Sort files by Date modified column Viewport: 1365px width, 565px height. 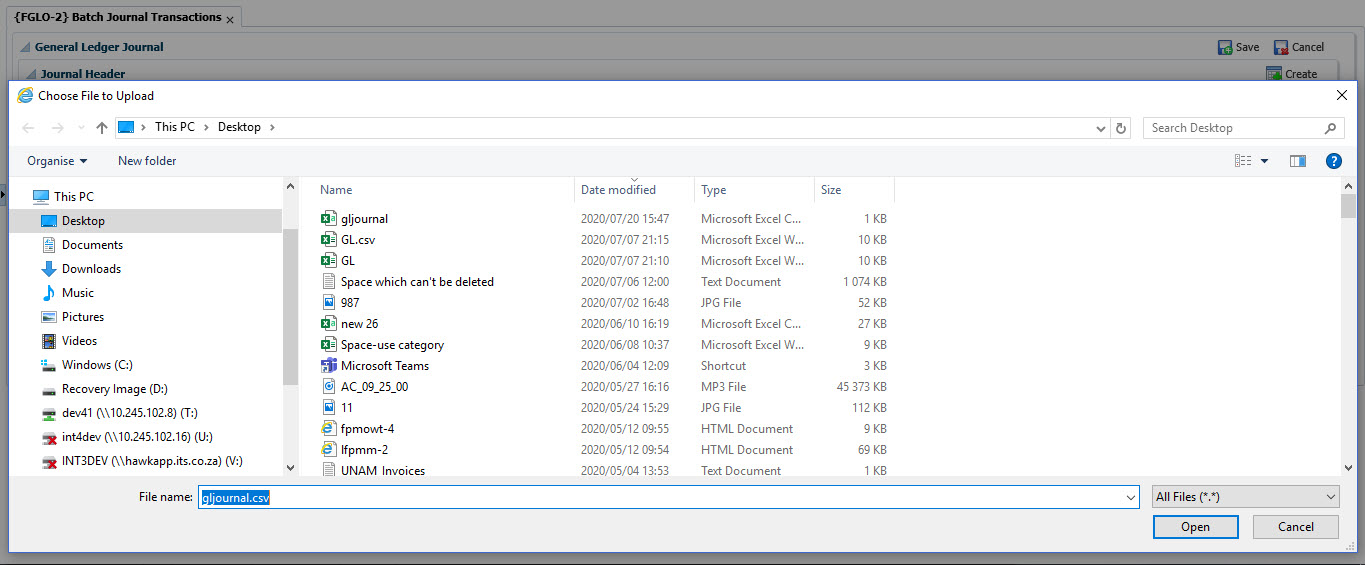click(x=618, y=190)
